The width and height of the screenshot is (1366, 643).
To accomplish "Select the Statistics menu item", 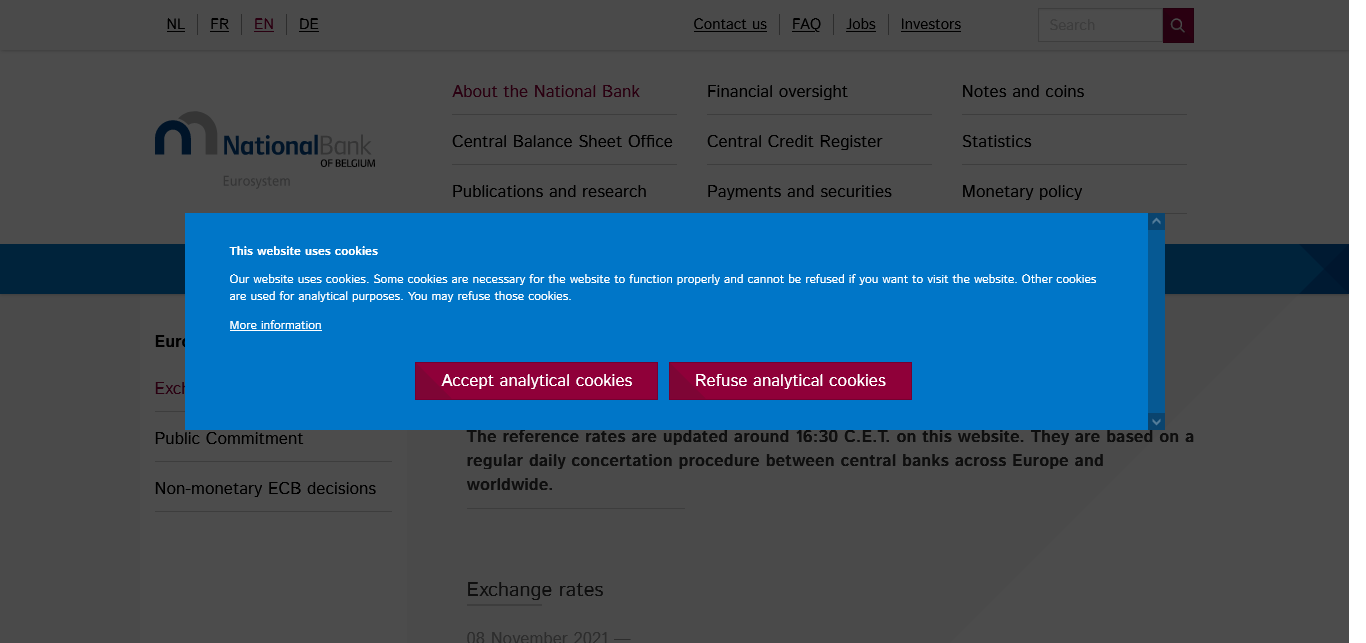I will point(996,141).
